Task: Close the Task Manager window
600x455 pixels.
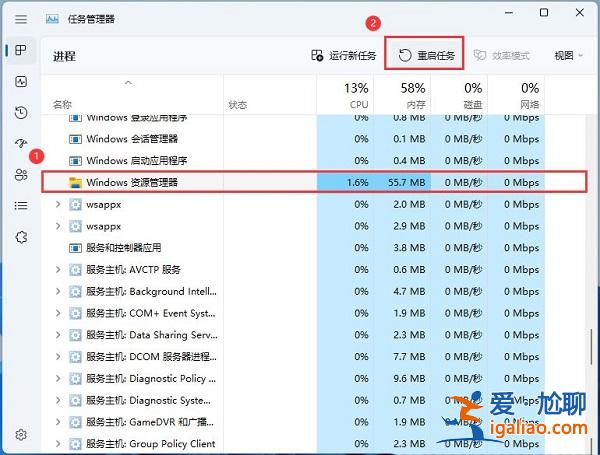Action: 580,13
